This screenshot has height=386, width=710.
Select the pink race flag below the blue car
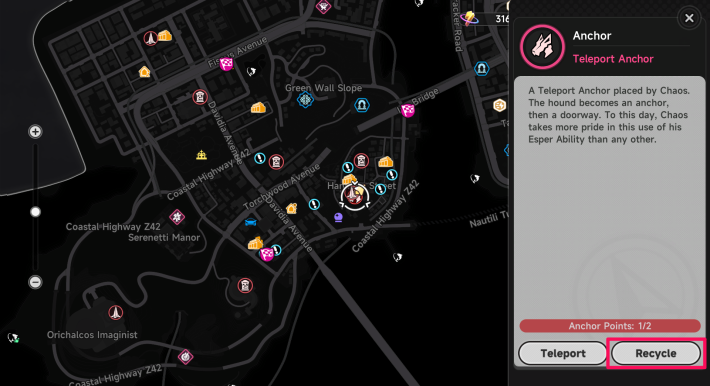266,254
